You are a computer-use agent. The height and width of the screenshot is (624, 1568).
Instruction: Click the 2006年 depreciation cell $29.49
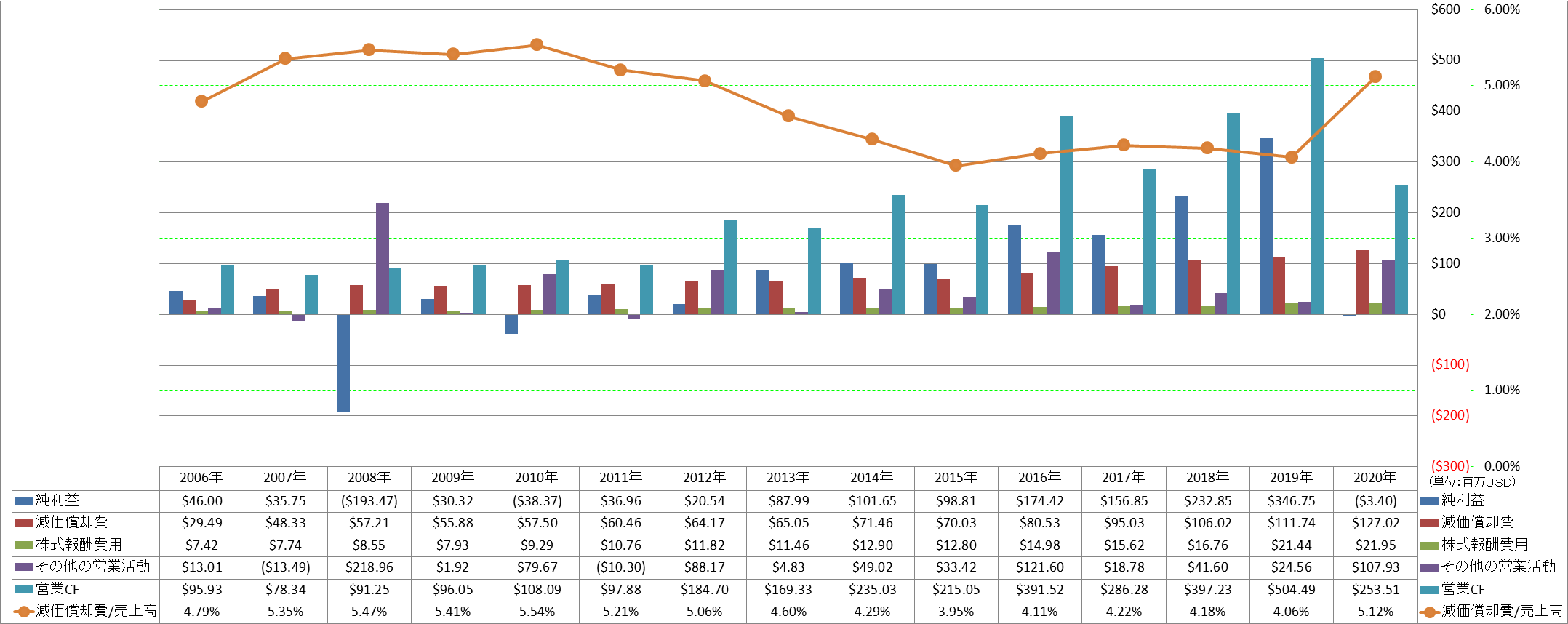[x=201, y=523]
